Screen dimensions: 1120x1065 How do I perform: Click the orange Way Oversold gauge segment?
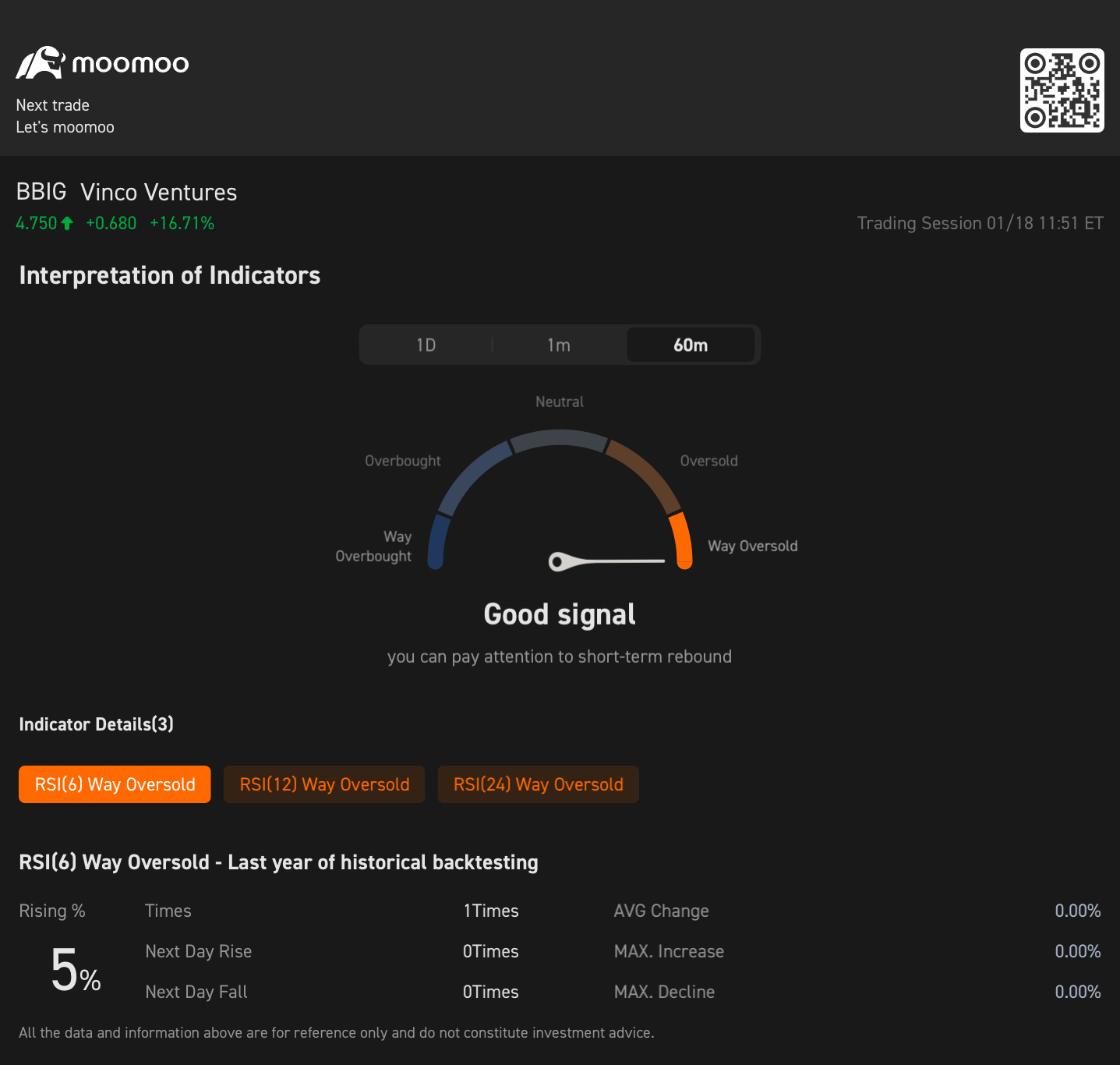pos(681,540)
